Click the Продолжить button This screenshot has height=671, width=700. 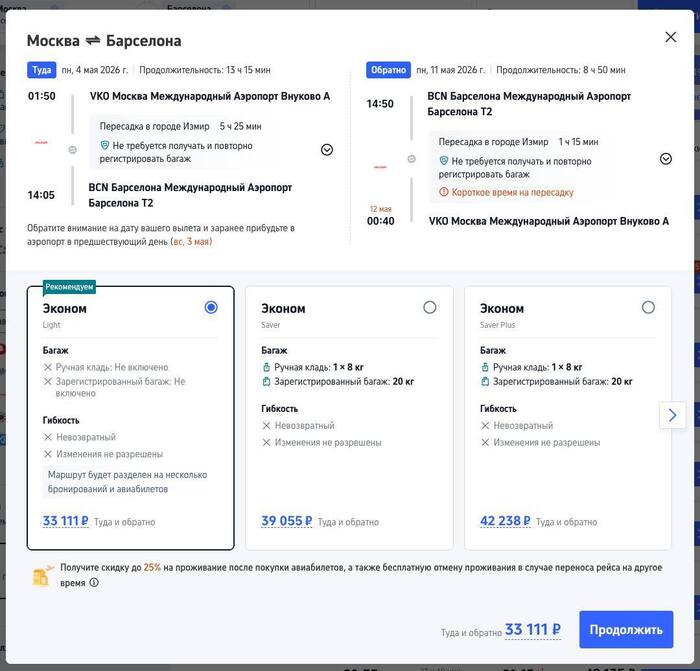pos(626,630)
